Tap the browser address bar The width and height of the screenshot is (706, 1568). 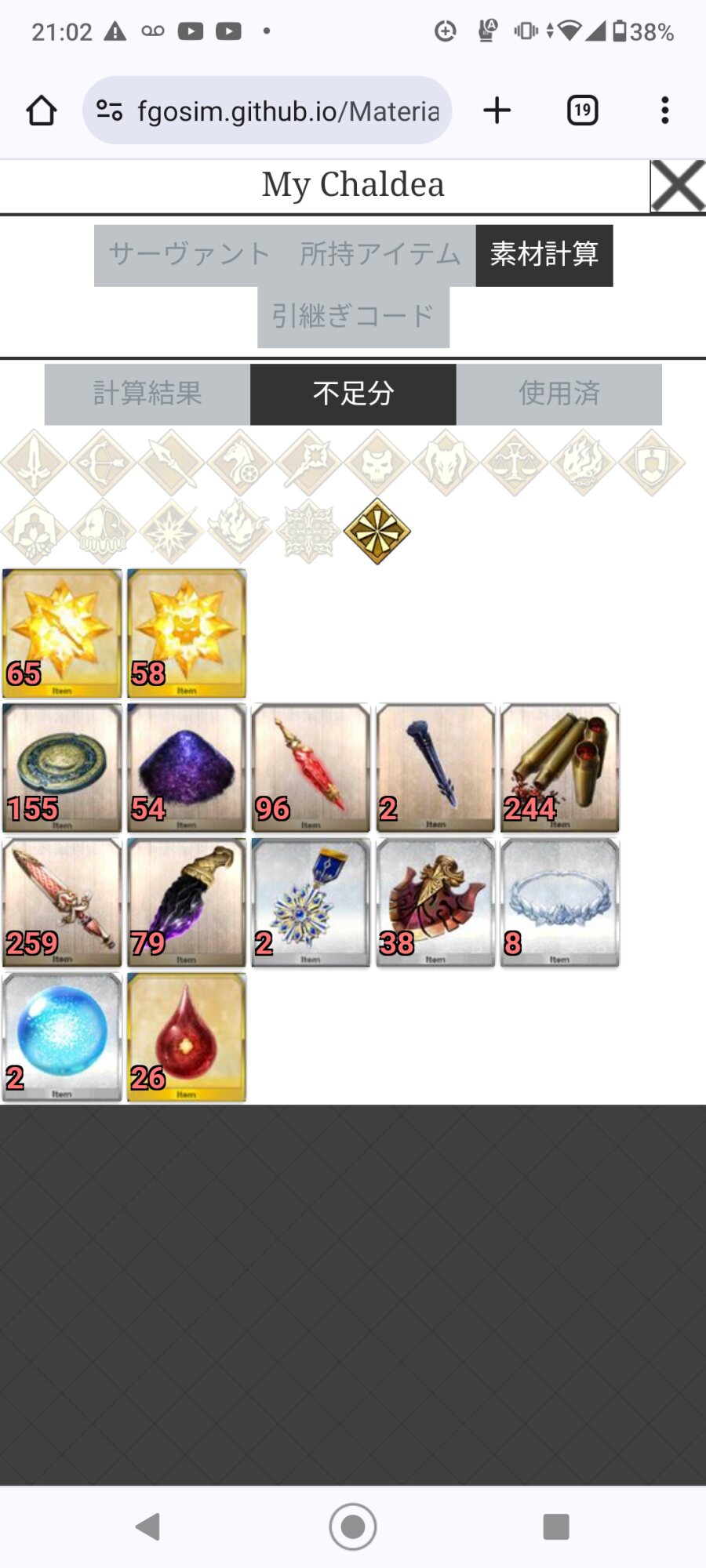pos(267,111)
